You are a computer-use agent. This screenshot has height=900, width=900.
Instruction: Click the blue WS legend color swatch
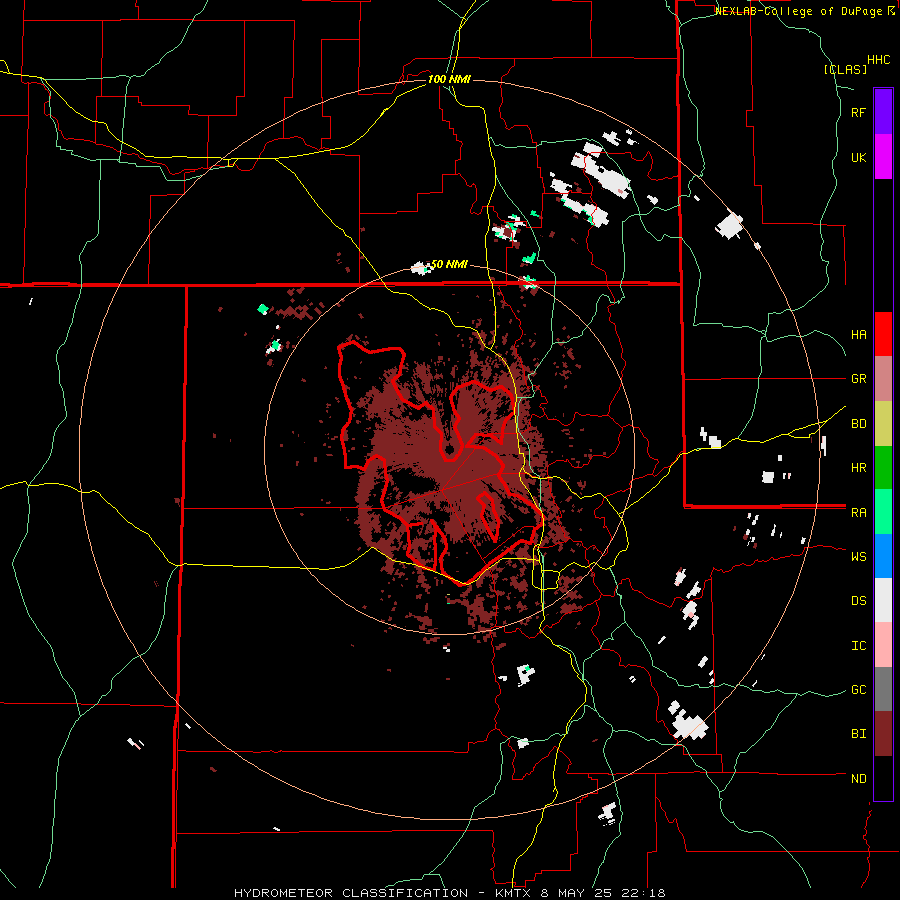click(883, 556)
